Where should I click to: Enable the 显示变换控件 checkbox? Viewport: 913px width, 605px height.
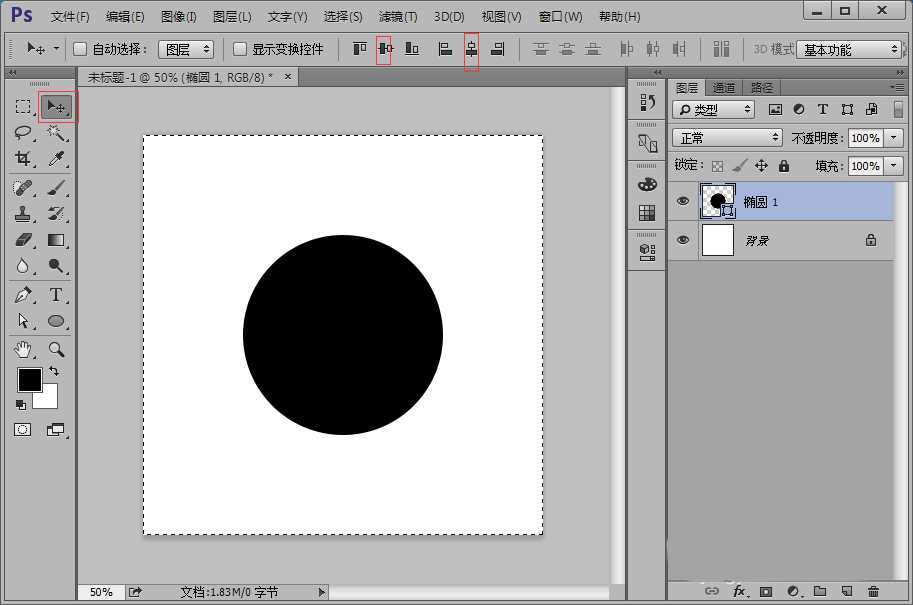(x=240, y=49)
